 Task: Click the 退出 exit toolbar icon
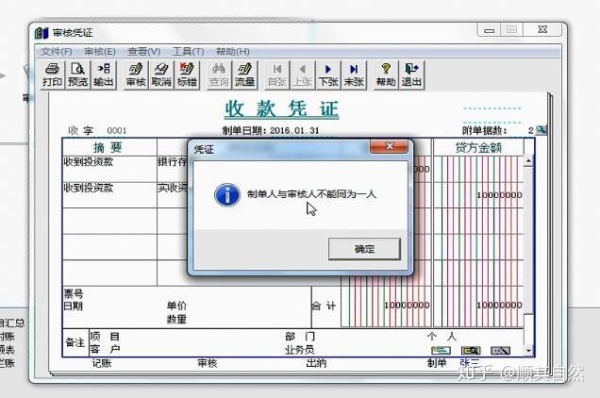pyautogui.click(x=412, y=75)
